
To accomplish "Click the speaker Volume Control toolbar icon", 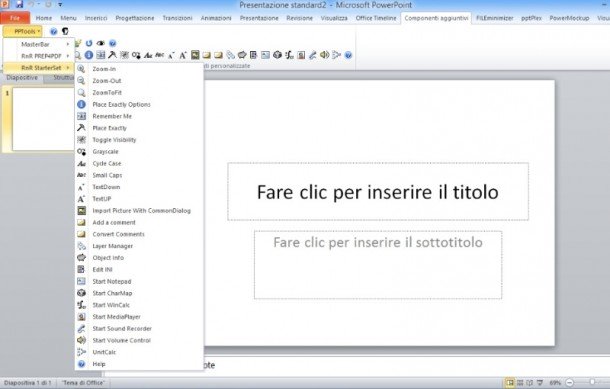I will pyautogui.click(x=324, y=55).
